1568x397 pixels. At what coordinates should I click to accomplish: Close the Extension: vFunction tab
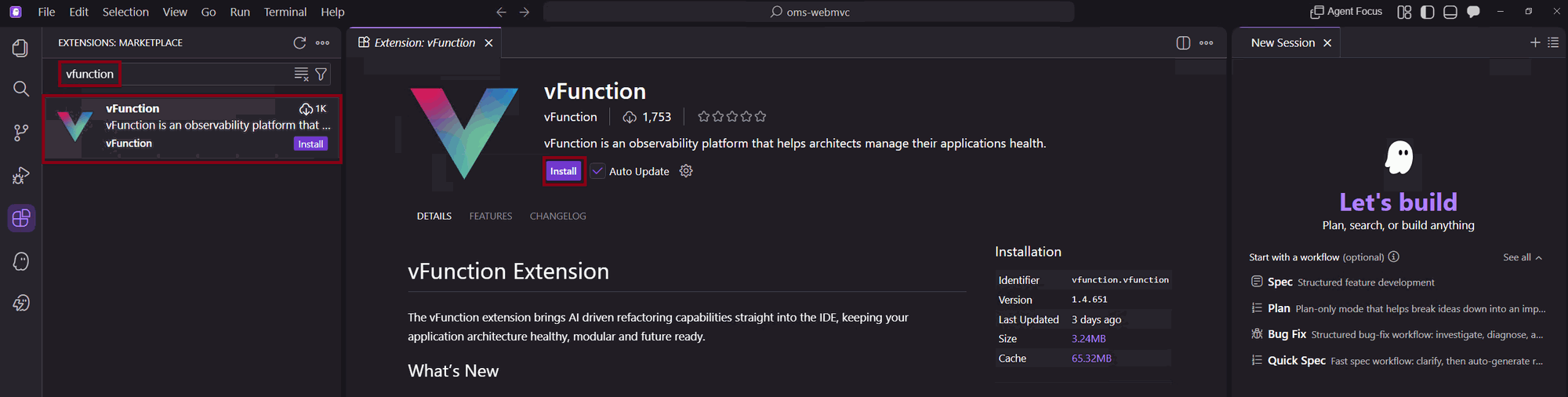pos(488,43)
